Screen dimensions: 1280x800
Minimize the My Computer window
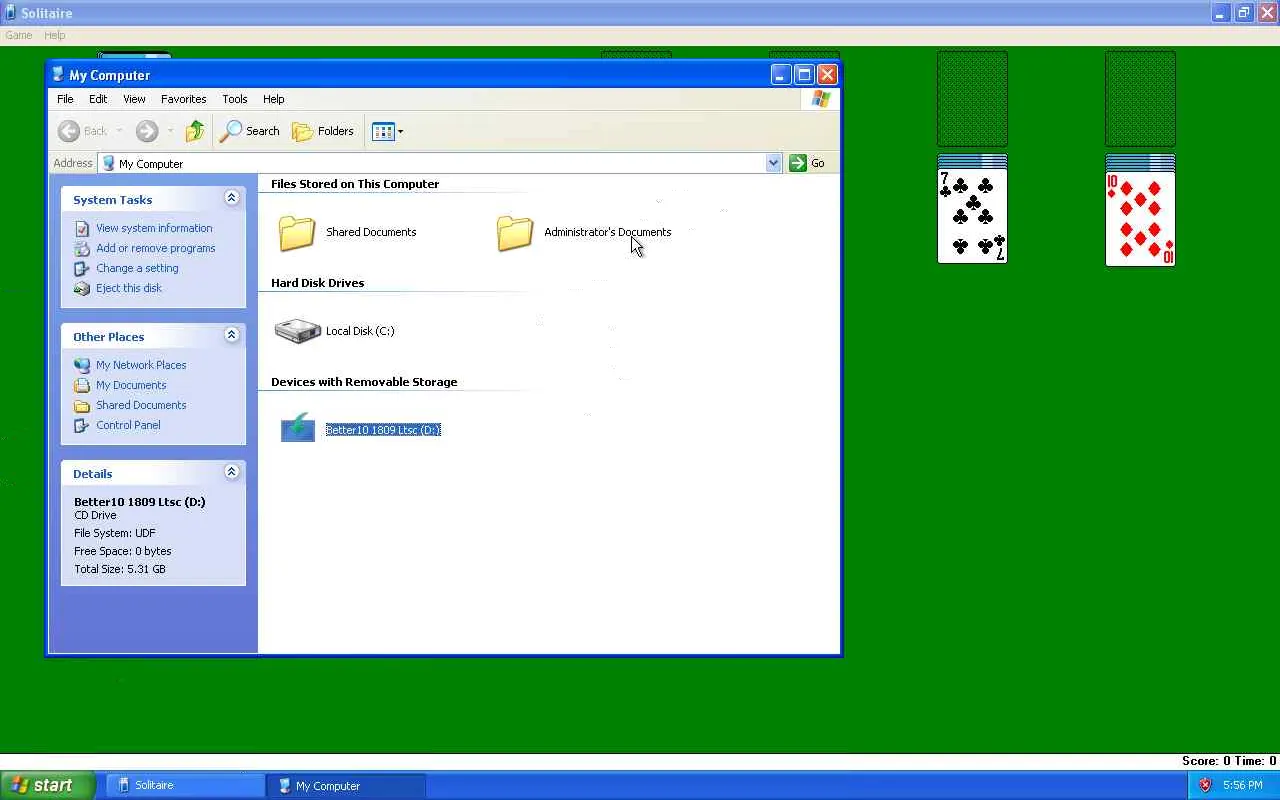781,75
